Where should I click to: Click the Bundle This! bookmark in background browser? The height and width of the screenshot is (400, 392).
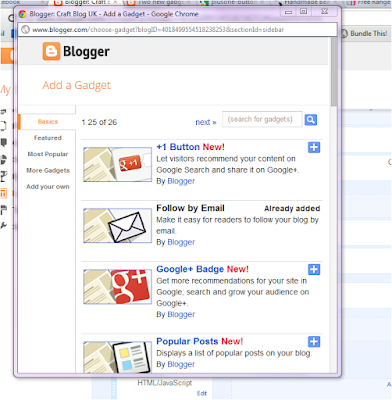[x=364, y=34]
